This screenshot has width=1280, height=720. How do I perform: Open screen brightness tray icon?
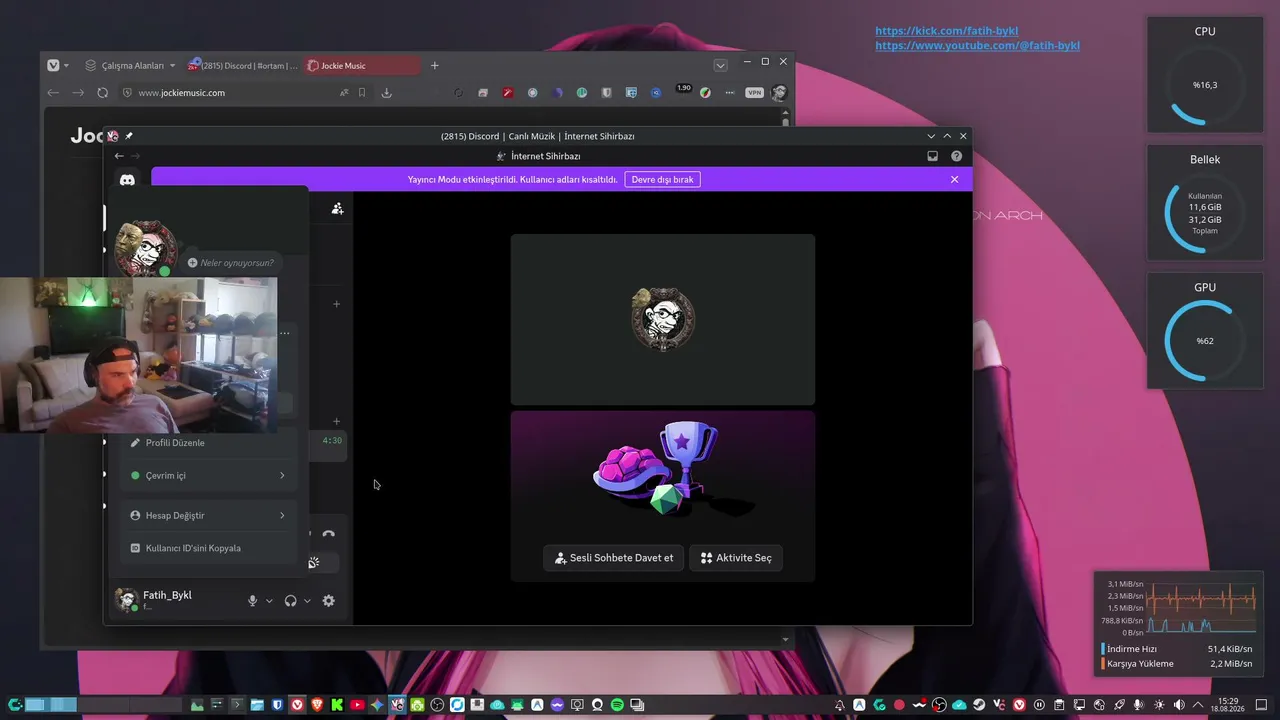coord(1159,705)
